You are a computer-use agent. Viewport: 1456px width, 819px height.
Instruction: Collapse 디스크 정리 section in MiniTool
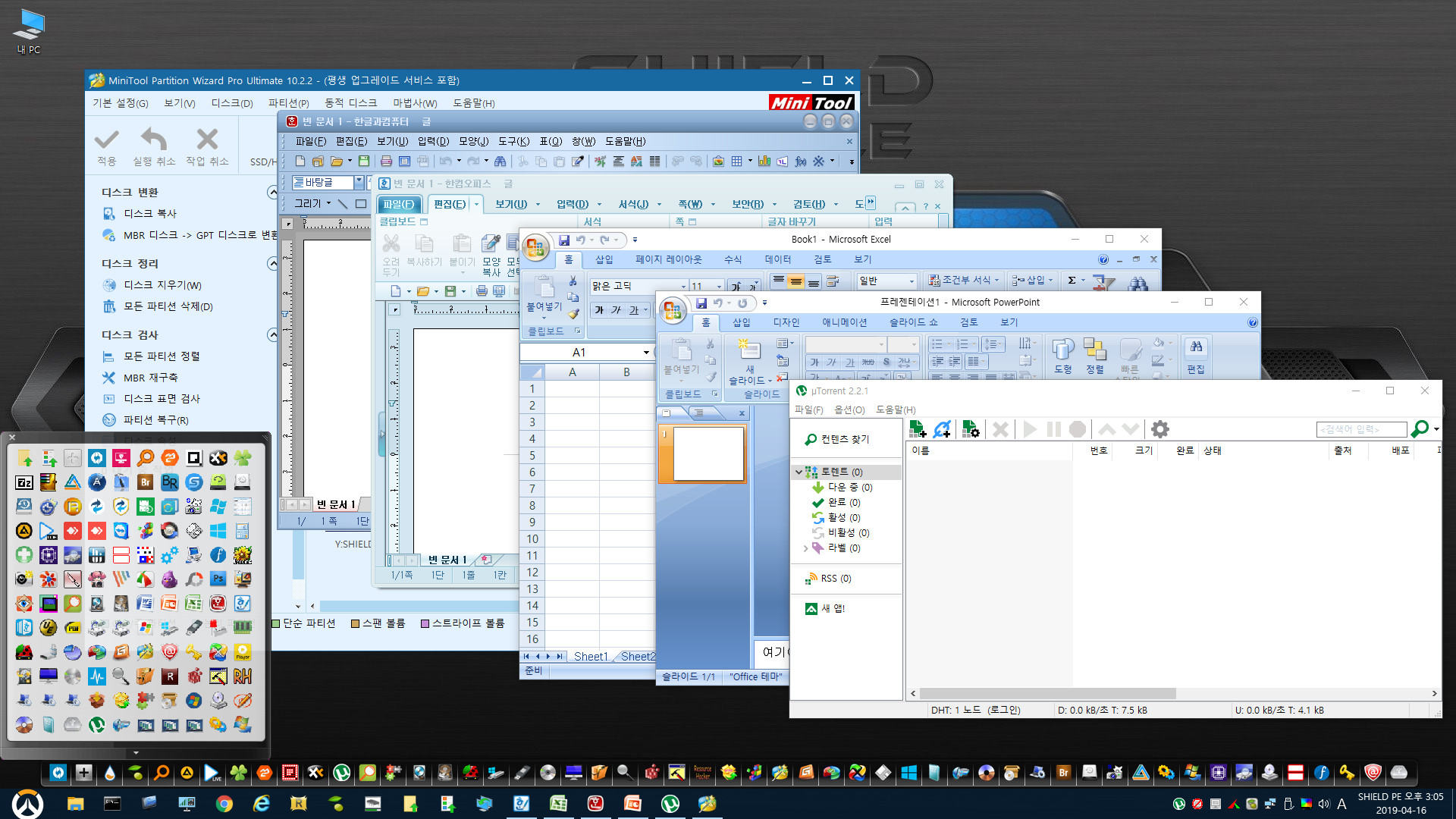pyautogui.click(x=272, y=264)
